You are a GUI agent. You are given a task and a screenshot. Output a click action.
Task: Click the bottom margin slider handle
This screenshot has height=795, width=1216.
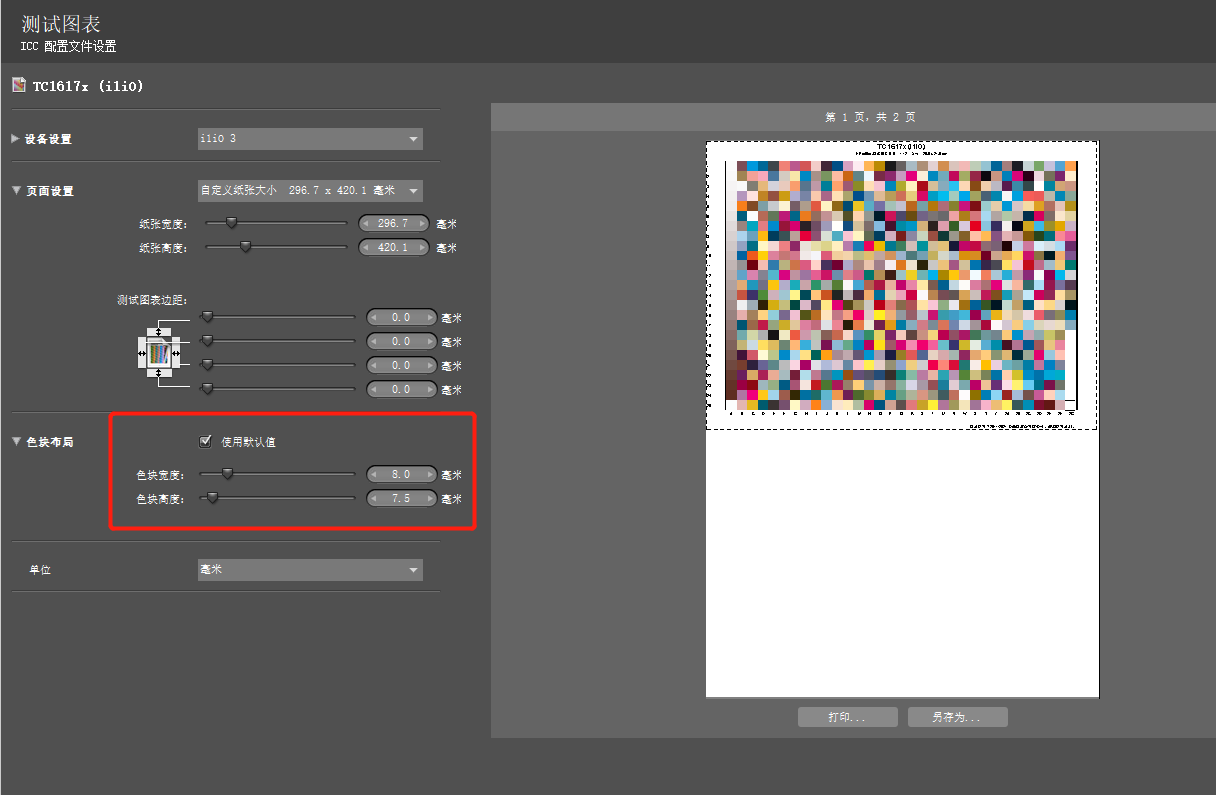coord(207,389)
